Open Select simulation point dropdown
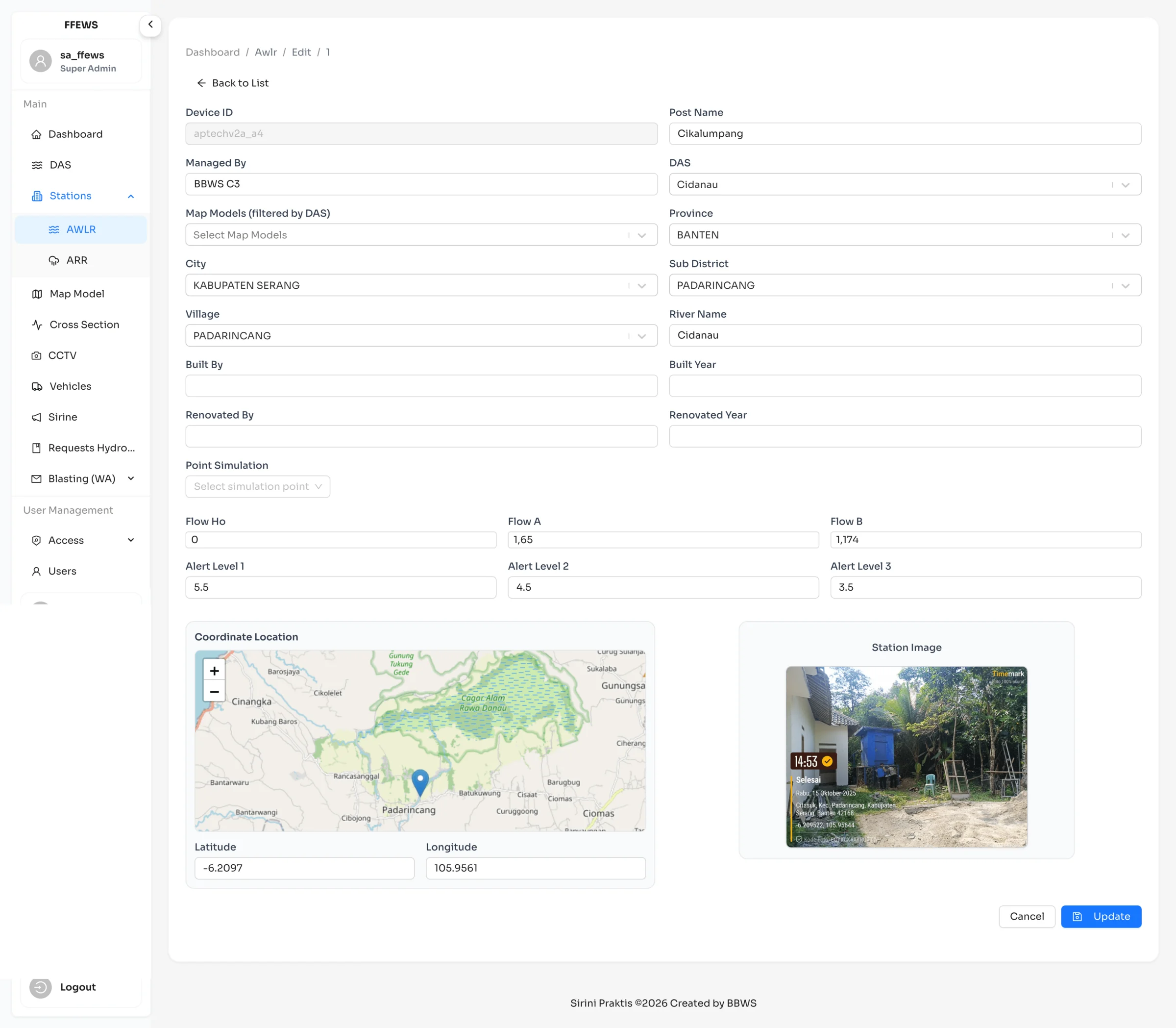This screenshot has width=1176, height=1028. [x=257, y=487]
